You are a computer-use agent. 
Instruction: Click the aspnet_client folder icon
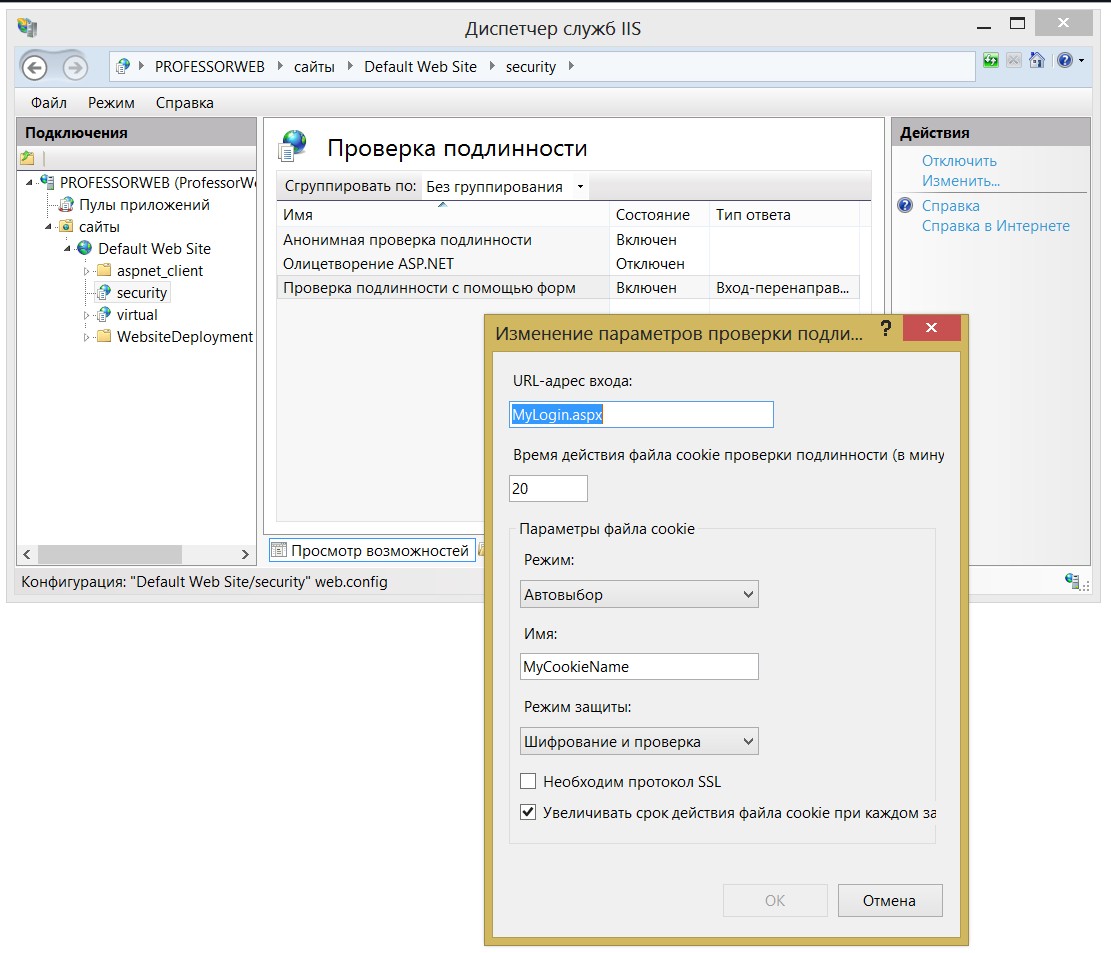pos(104,270)
